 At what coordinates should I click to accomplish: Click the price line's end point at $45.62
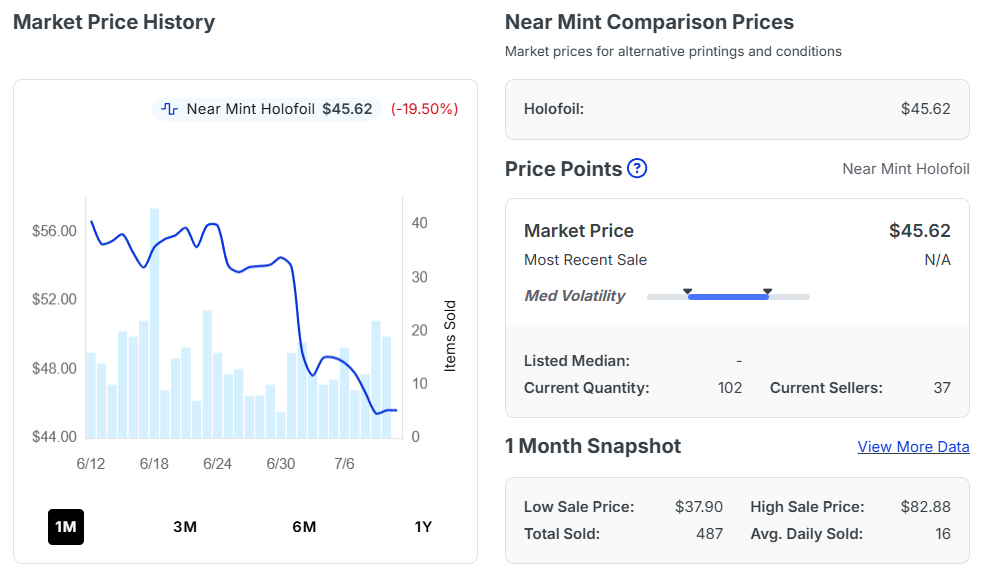point(396,410)
